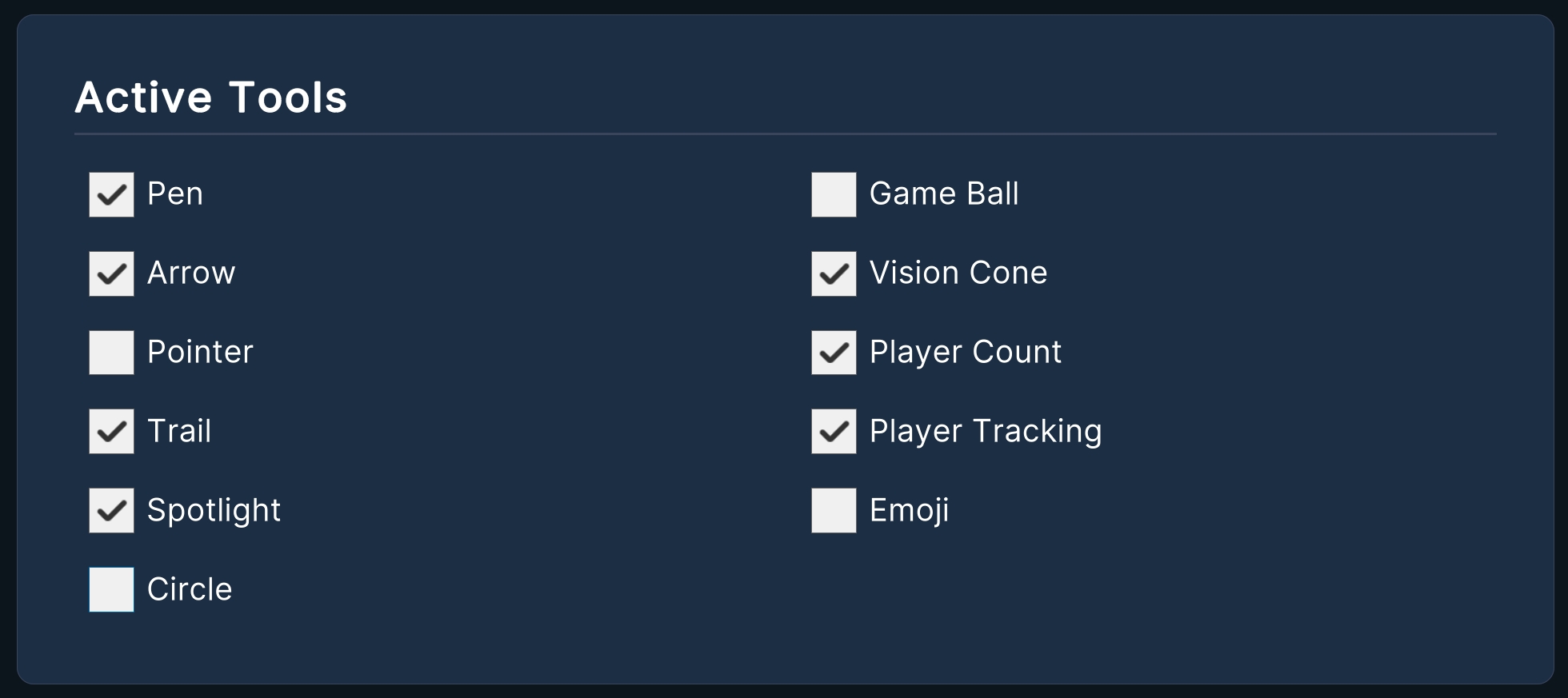Enable the Game Ball checkbox
This screenshot has width=1568, height=698.
(x=834, y=194)
